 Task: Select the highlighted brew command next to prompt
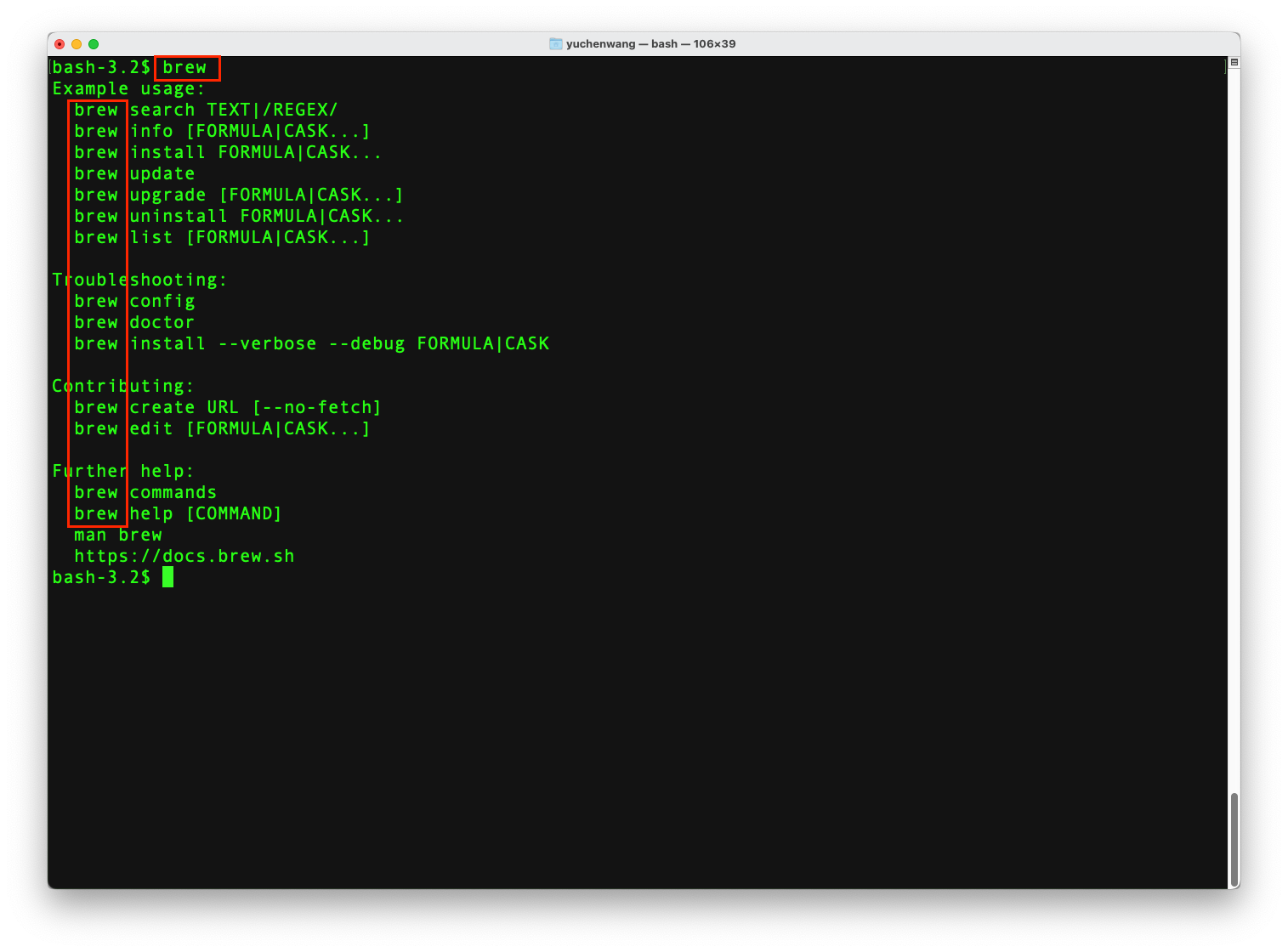[x=185, y=67]
